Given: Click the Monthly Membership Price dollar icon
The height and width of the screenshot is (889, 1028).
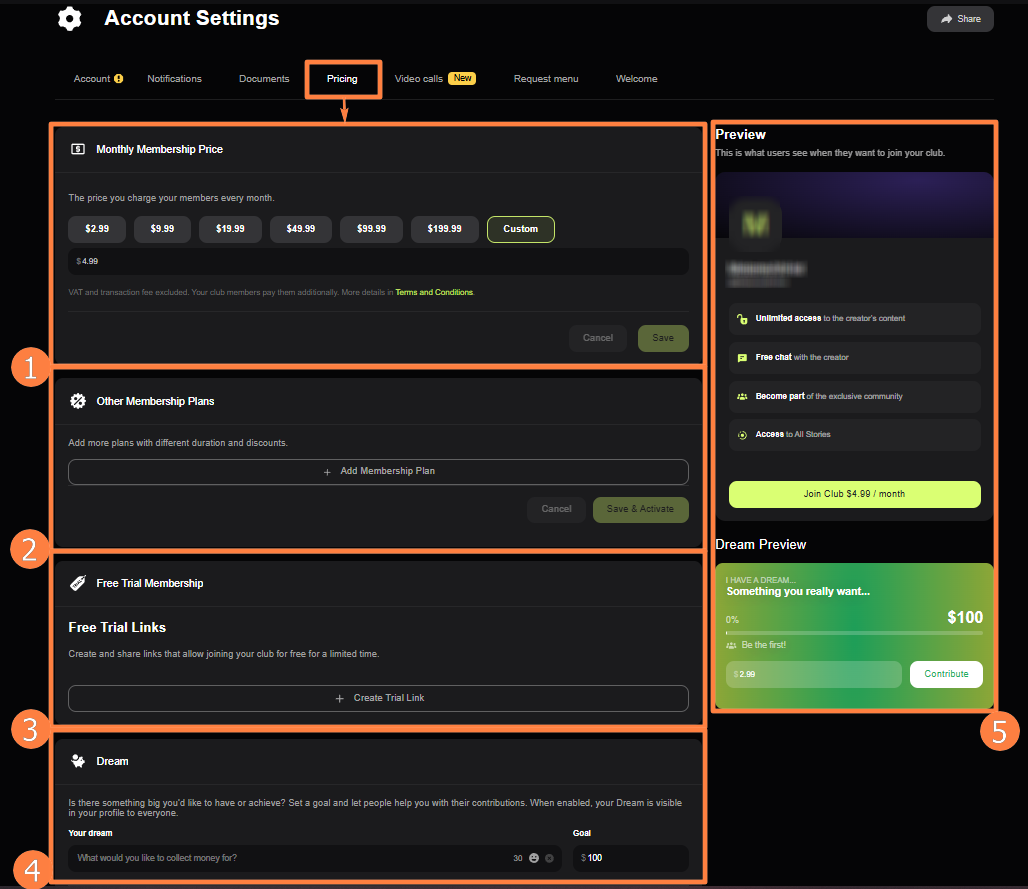Looking at the screenshot, I should [78, 149].
